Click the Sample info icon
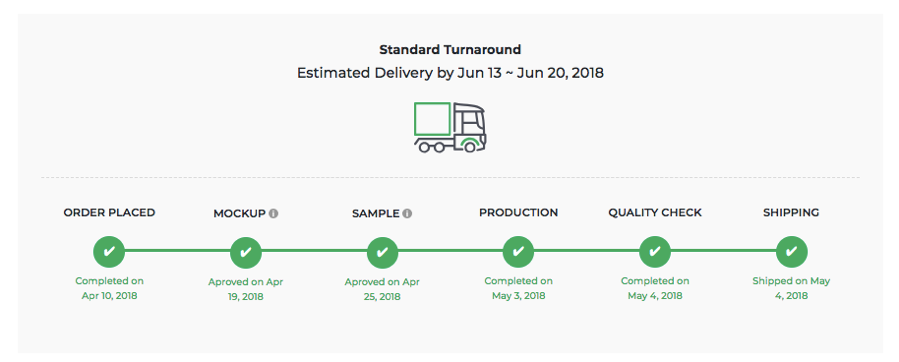899x362 pixels. [407, 213]
